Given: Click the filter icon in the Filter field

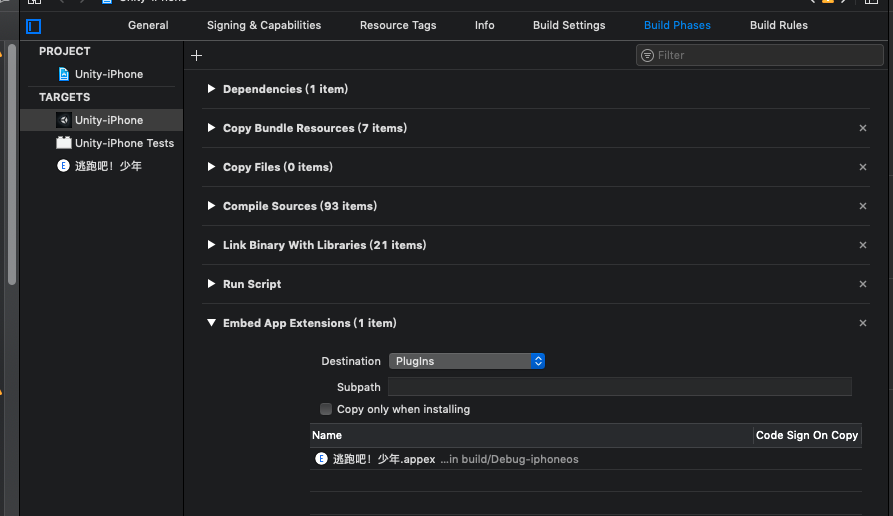Looking at the screenshot, I should [x=648, y=55].
